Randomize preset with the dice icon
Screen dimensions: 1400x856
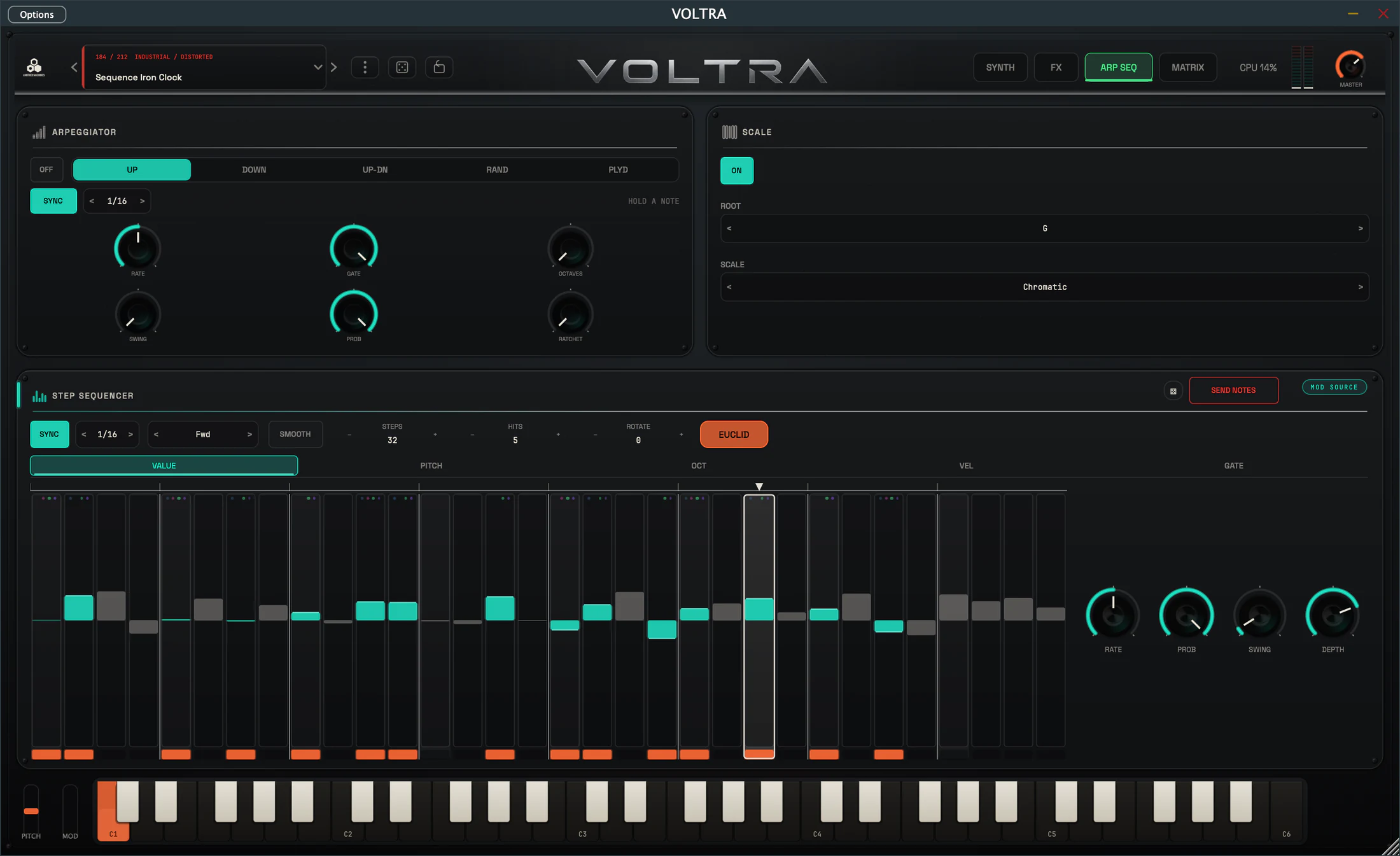[402, 67]
